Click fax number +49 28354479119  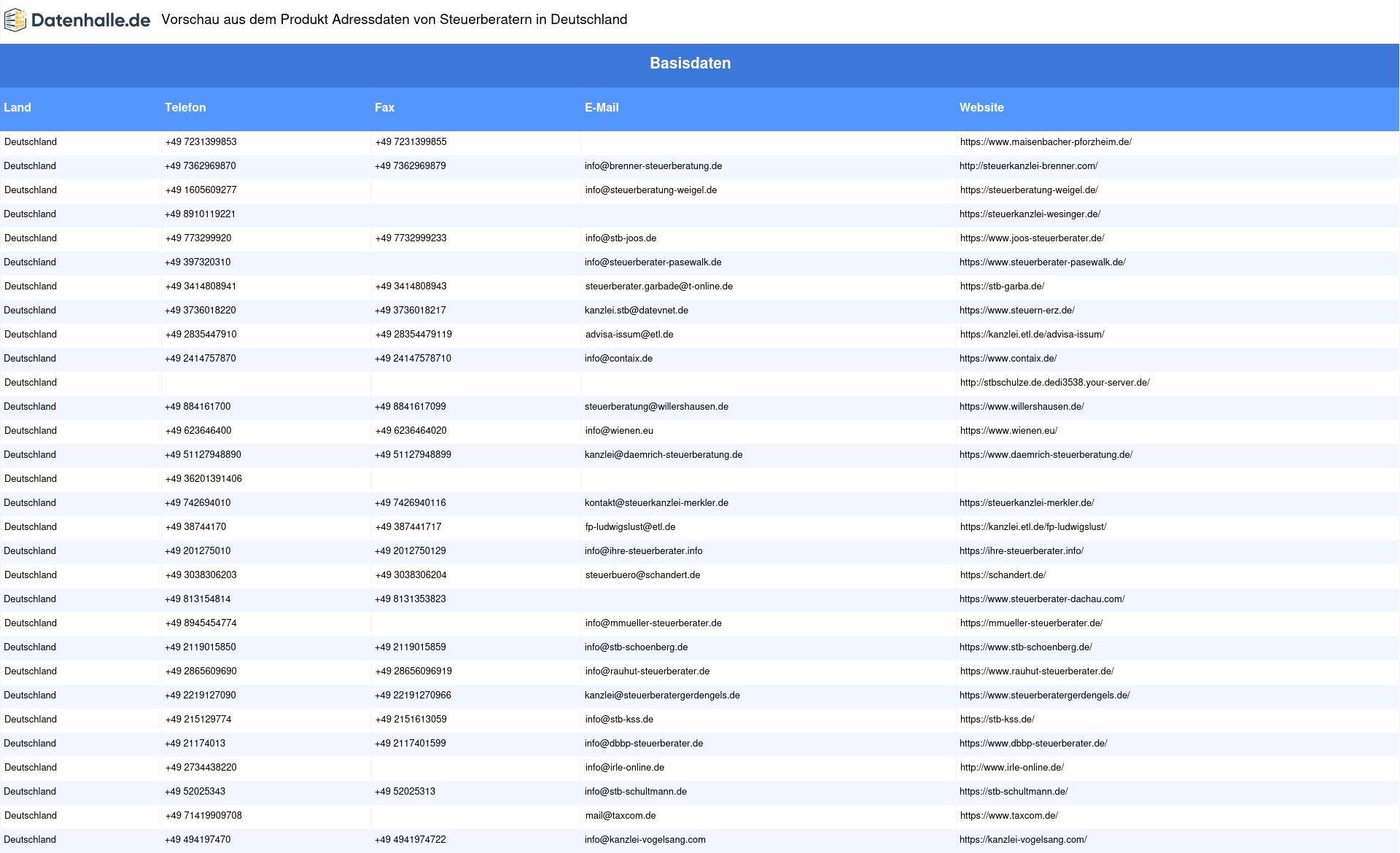click(x=413, y=335)
